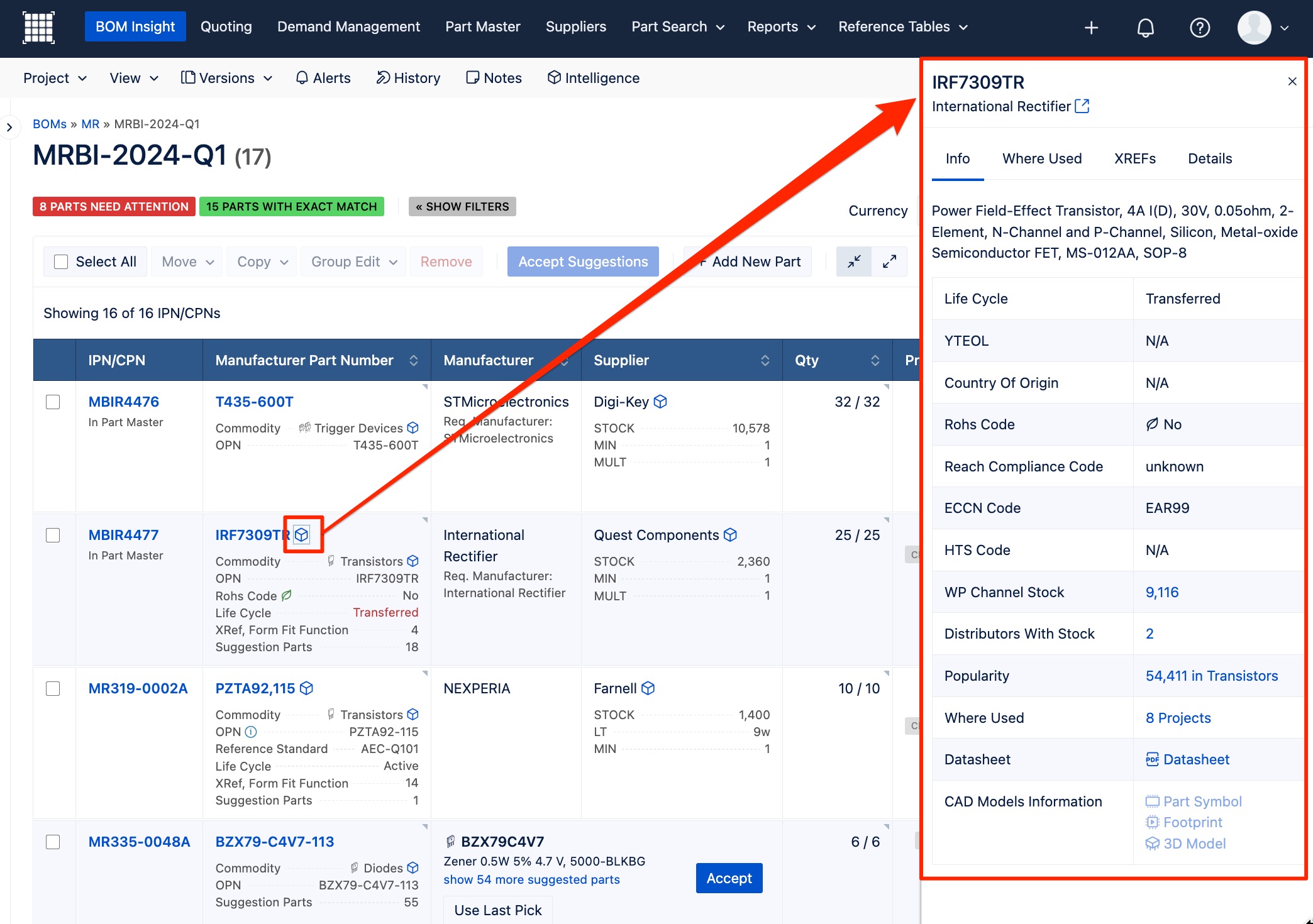Viewport: 1313px width, 924px height.
Task: Check the MR319-0002A row checkbox
Action: (x=53, y=688)
